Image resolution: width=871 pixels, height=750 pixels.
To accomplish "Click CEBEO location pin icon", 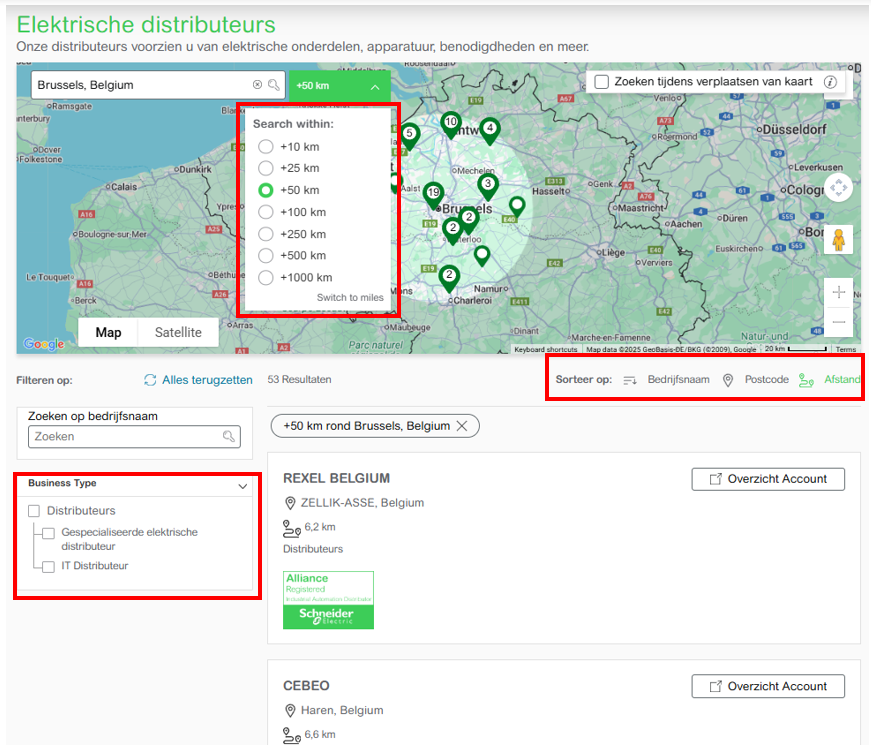I will tap(290, 711).
